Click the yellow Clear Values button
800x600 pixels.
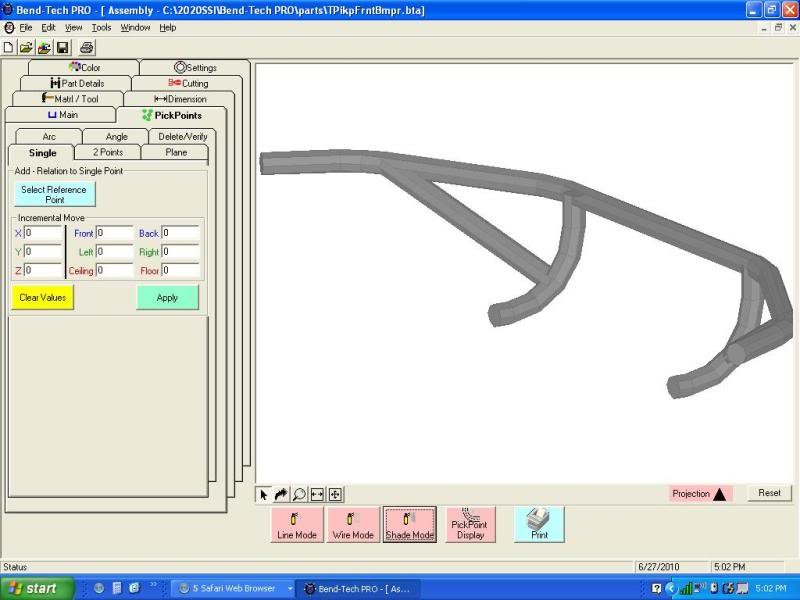click(43, 297)
